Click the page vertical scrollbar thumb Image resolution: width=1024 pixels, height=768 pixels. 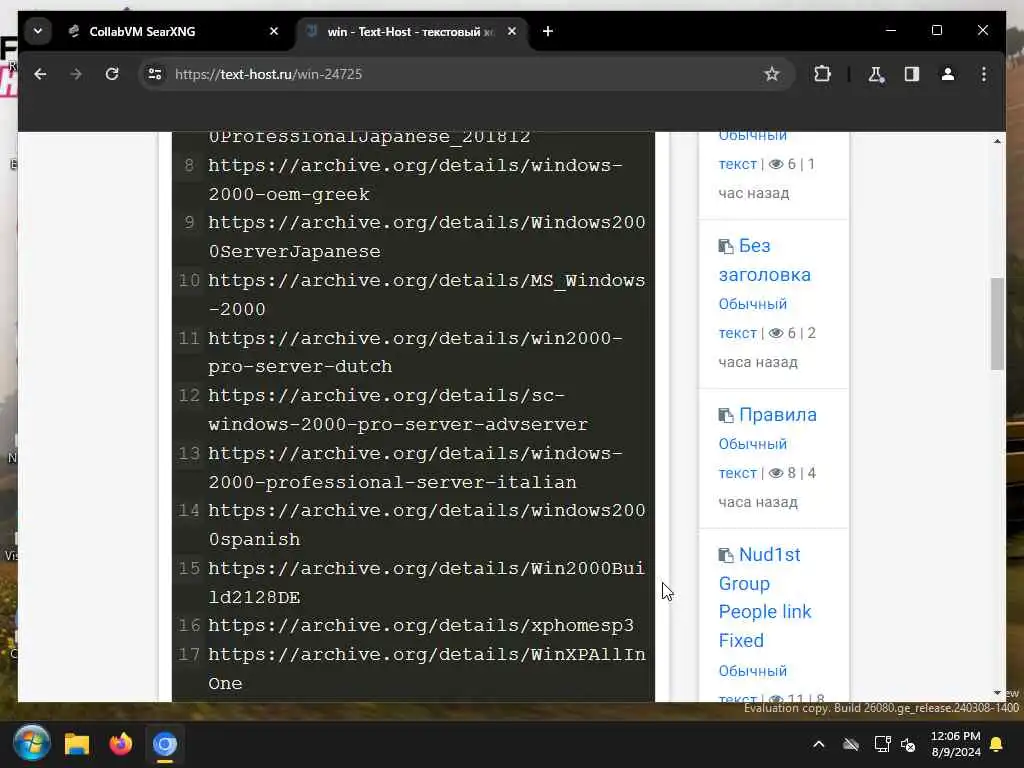coord(997,324)
